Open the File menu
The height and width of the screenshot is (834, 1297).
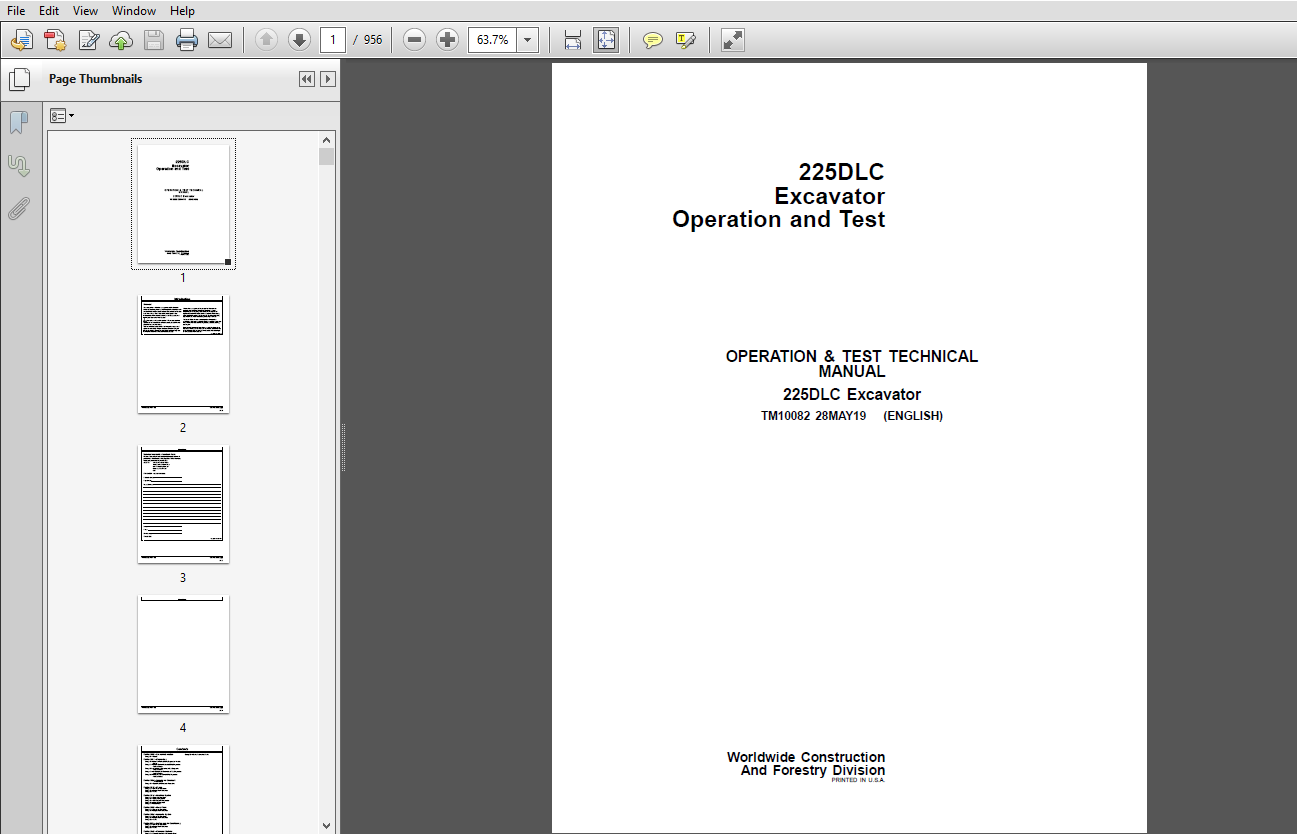coord(16,10)
